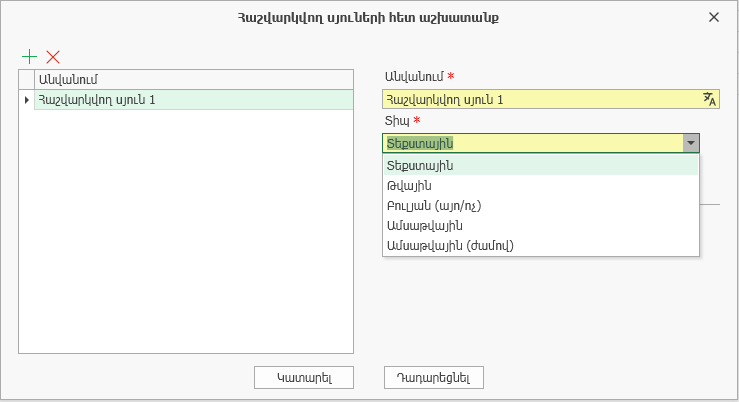Close the dialog window

(714, 17)
